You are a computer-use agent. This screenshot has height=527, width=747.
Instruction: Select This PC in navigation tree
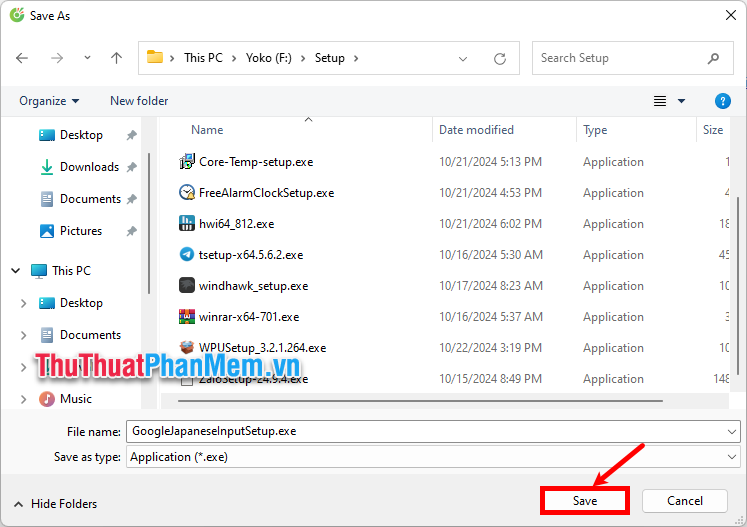click(x=71, y=271)
